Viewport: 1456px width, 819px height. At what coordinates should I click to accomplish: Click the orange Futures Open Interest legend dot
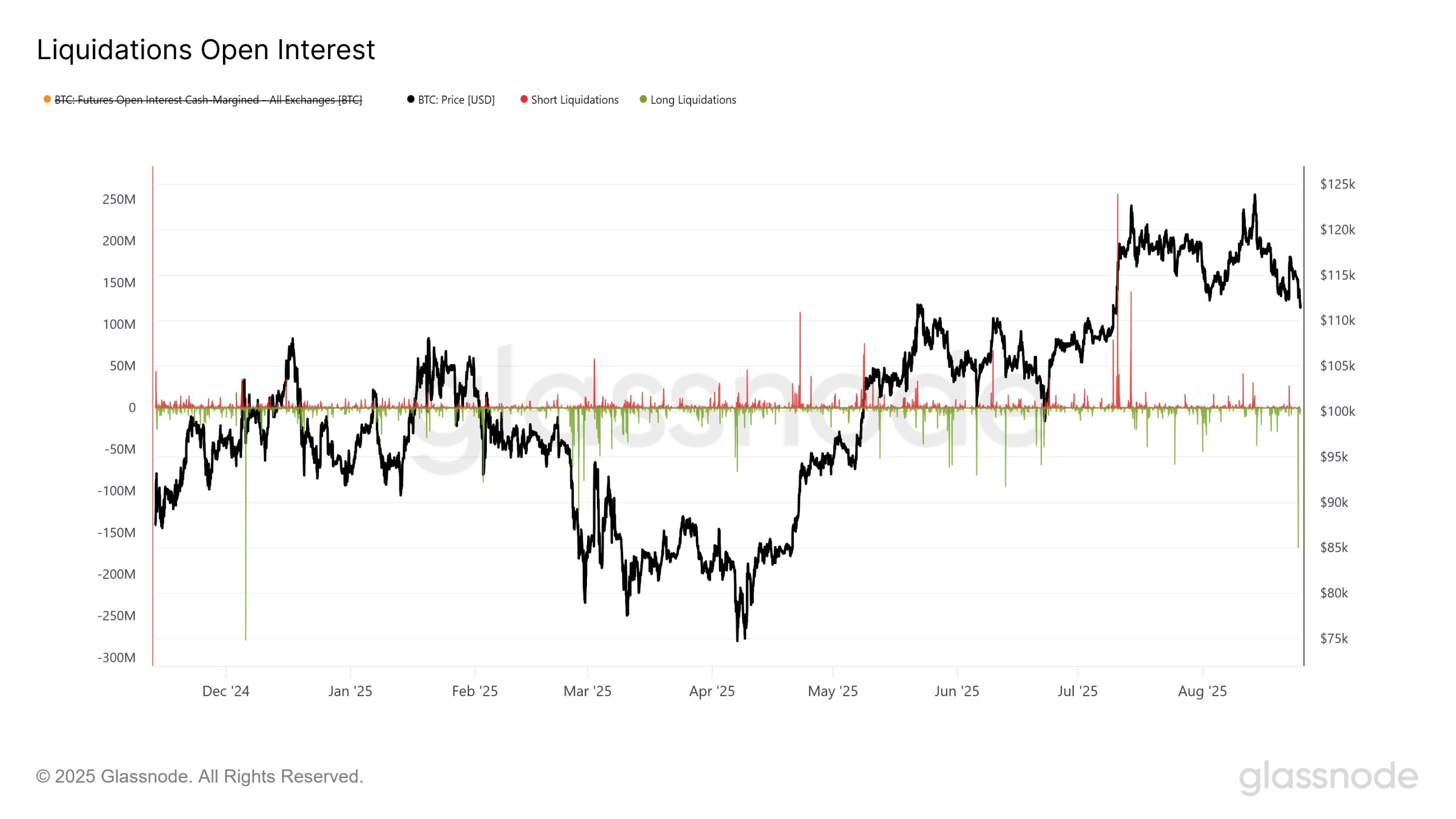pyautogui.click(x=48, y=100)
